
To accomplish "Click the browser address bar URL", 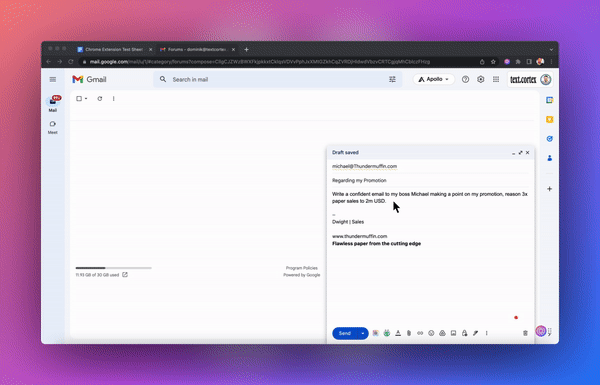I will [x=260, y=62].
